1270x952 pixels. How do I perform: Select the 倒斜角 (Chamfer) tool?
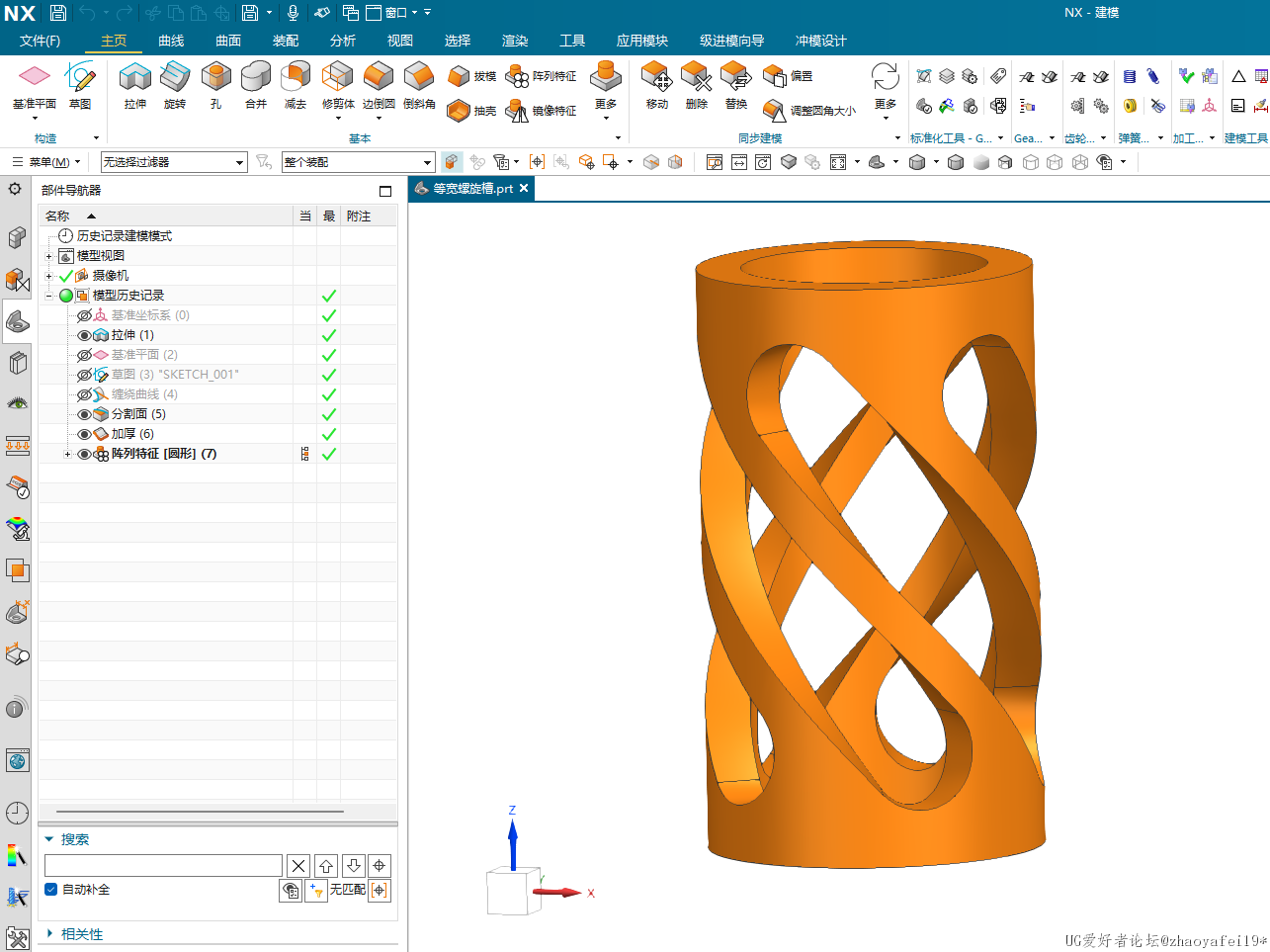[x=419, y=85]
